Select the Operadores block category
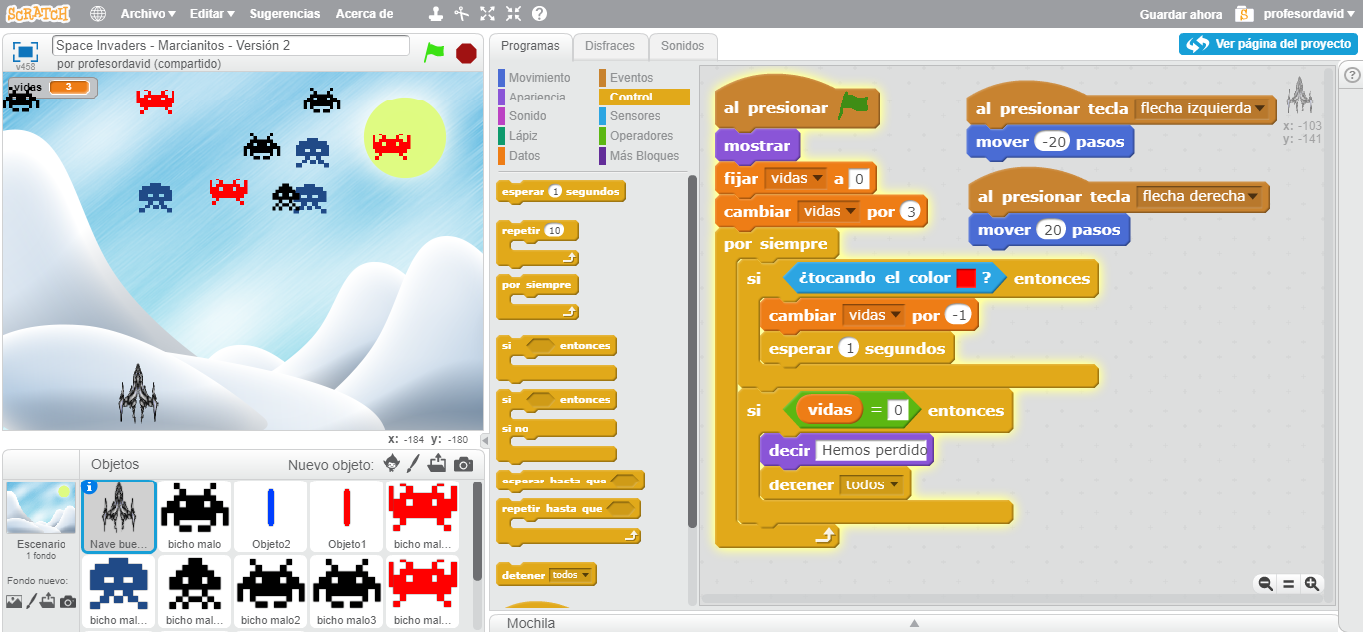This screenshot has height=632, width=1364. point(641,136)
